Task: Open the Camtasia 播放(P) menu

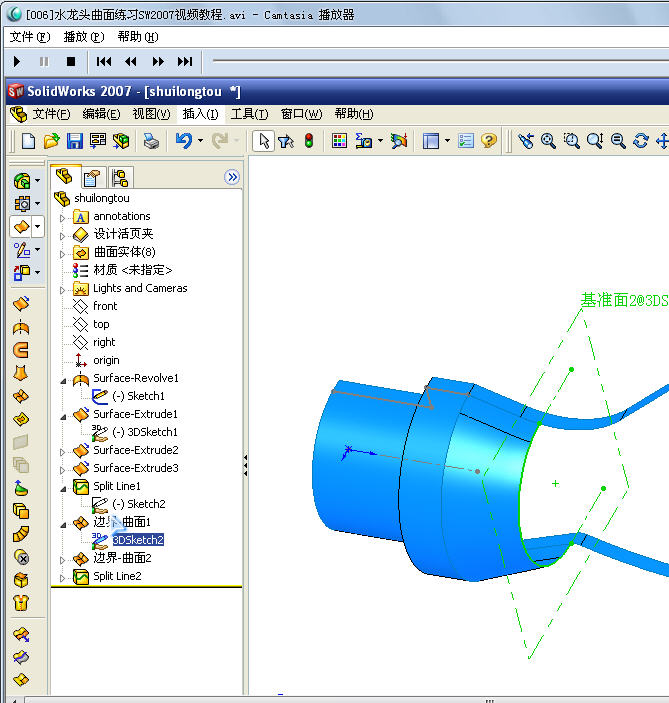Action: click(x=84, y=37)
